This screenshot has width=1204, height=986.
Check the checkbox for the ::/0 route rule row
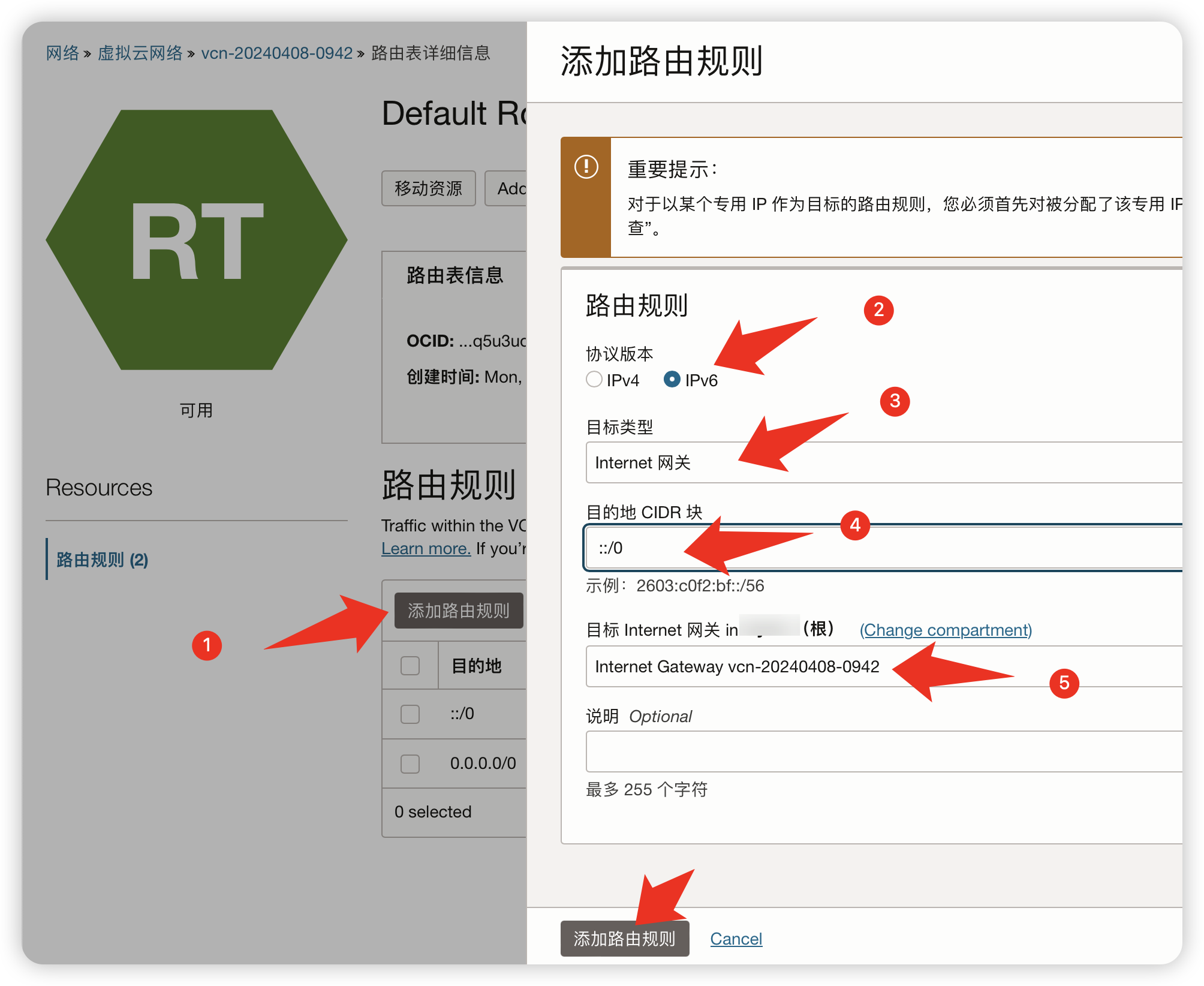click(410, 714)
